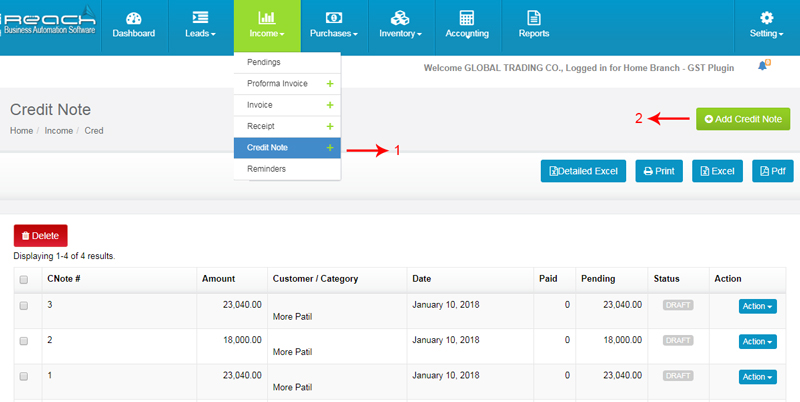
Task: Click DRAFT status badge for CNote 1
Action: tap(678, 375)
